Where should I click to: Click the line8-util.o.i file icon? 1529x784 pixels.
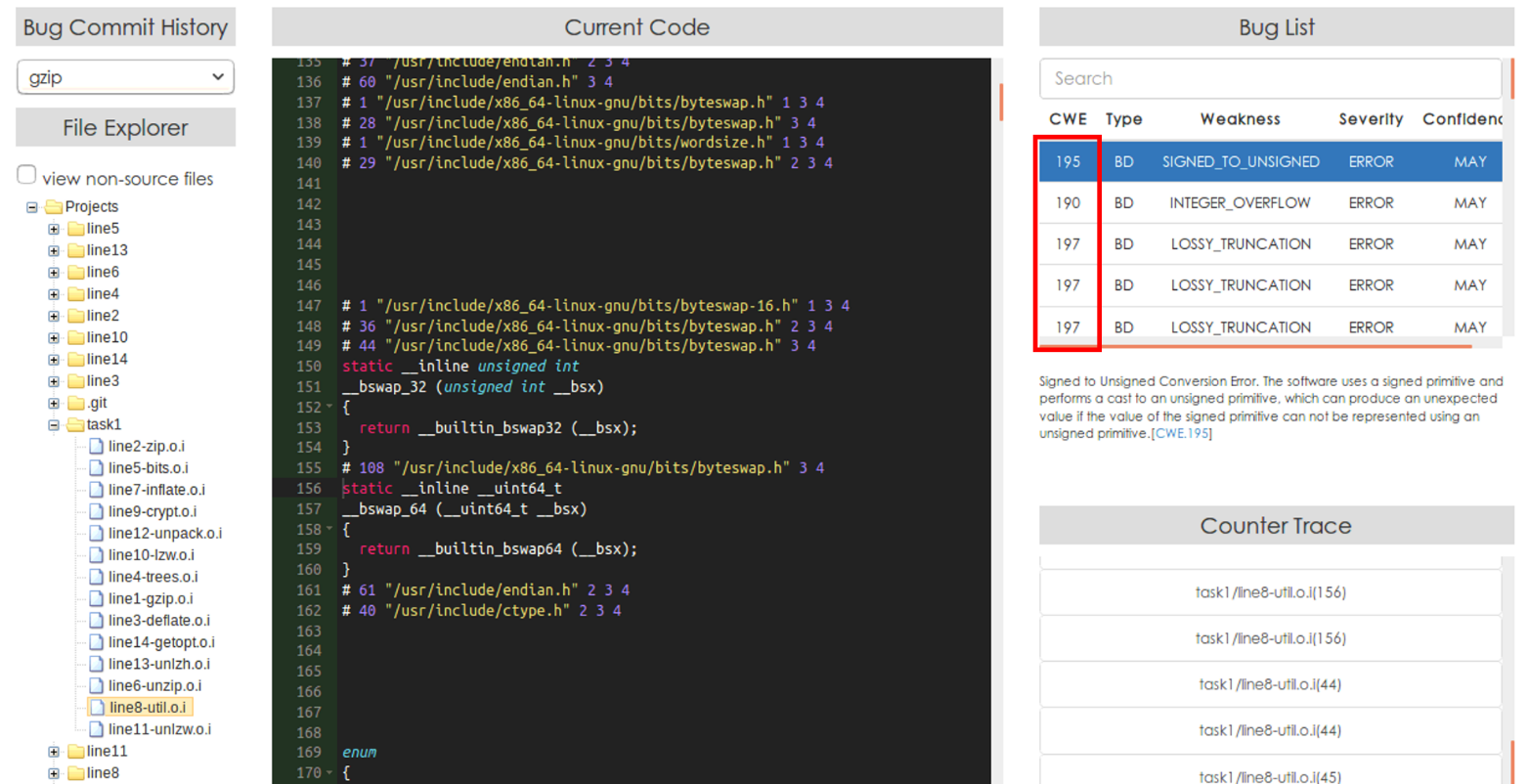click(97, 707)
